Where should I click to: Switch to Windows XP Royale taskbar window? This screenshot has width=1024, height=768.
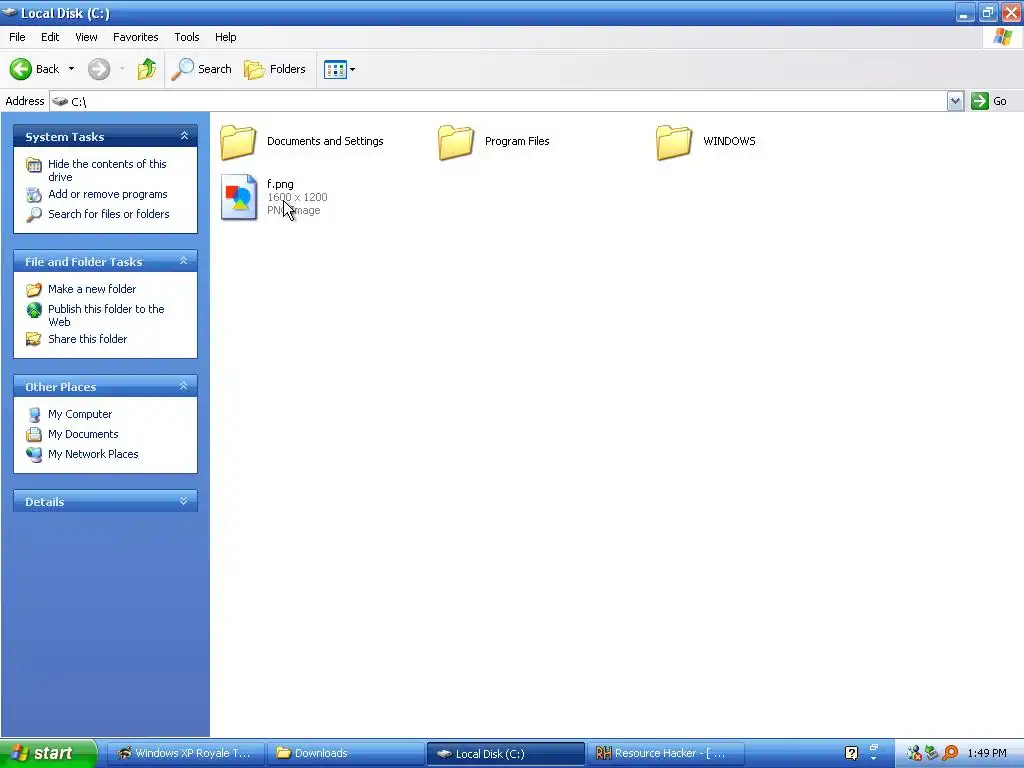tap(185, 753)
